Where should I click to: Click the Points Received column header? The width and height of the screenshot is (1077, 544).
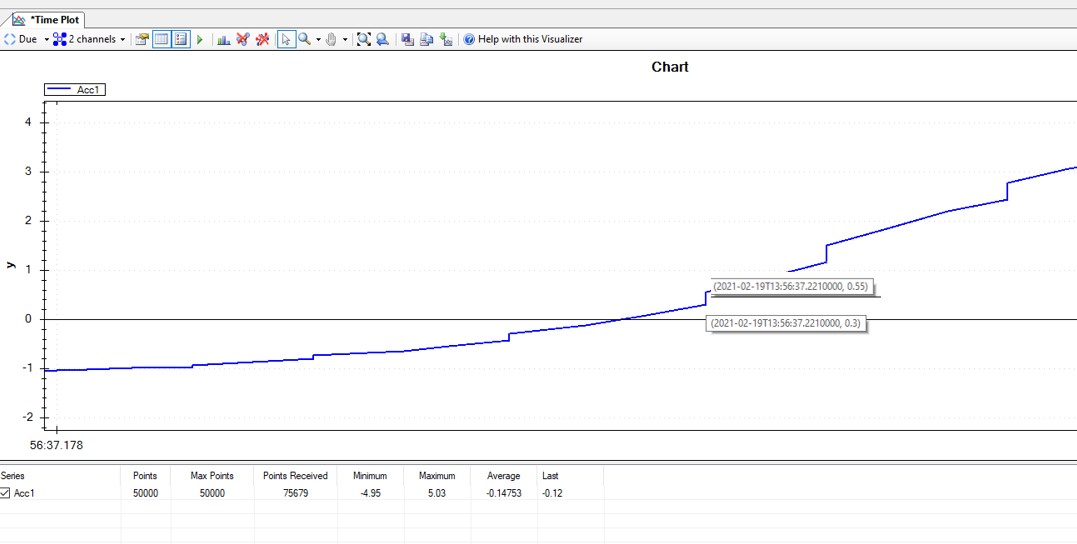coord(295,475)
